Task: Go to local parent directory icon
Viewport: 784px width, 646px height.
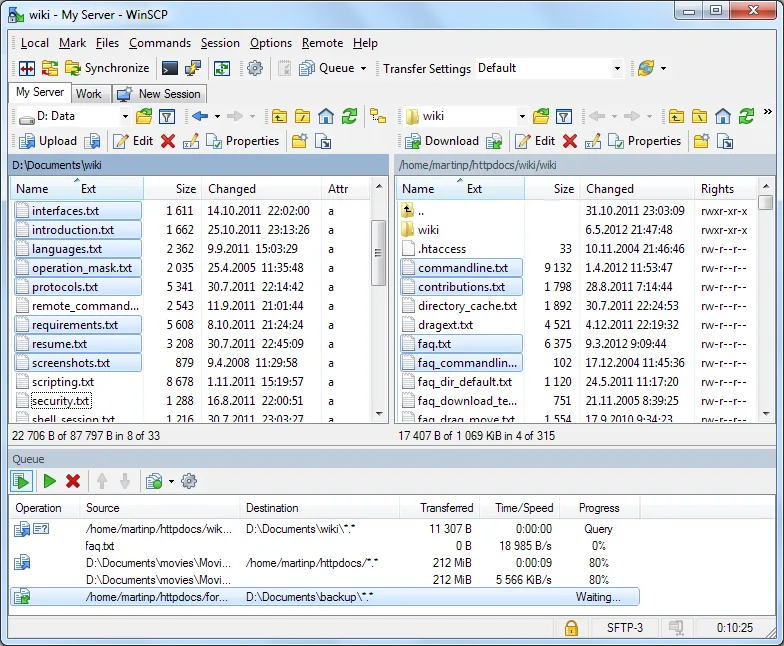Action: (280, 116)
